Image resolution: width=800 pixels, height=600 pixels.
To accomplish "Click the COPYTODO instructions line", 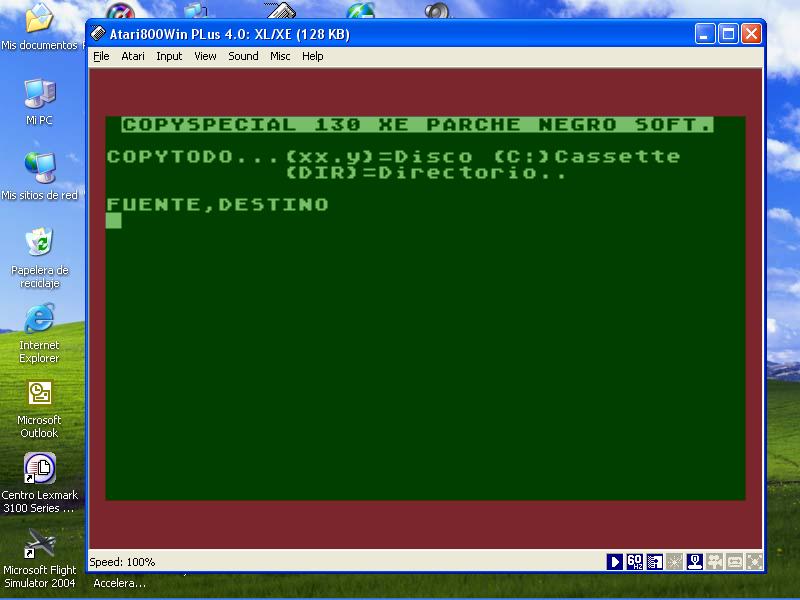I will pos(393,157).
